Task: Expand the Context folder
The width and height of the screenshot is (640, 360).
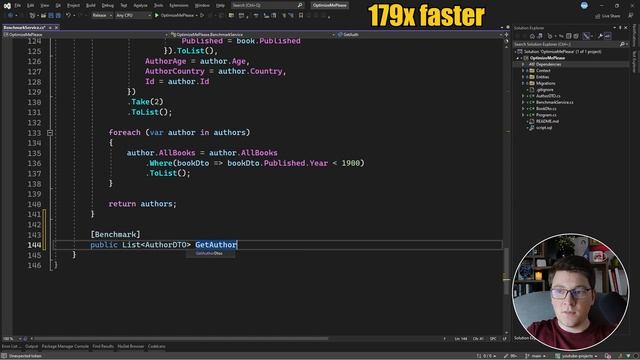Action: point(523,71)
